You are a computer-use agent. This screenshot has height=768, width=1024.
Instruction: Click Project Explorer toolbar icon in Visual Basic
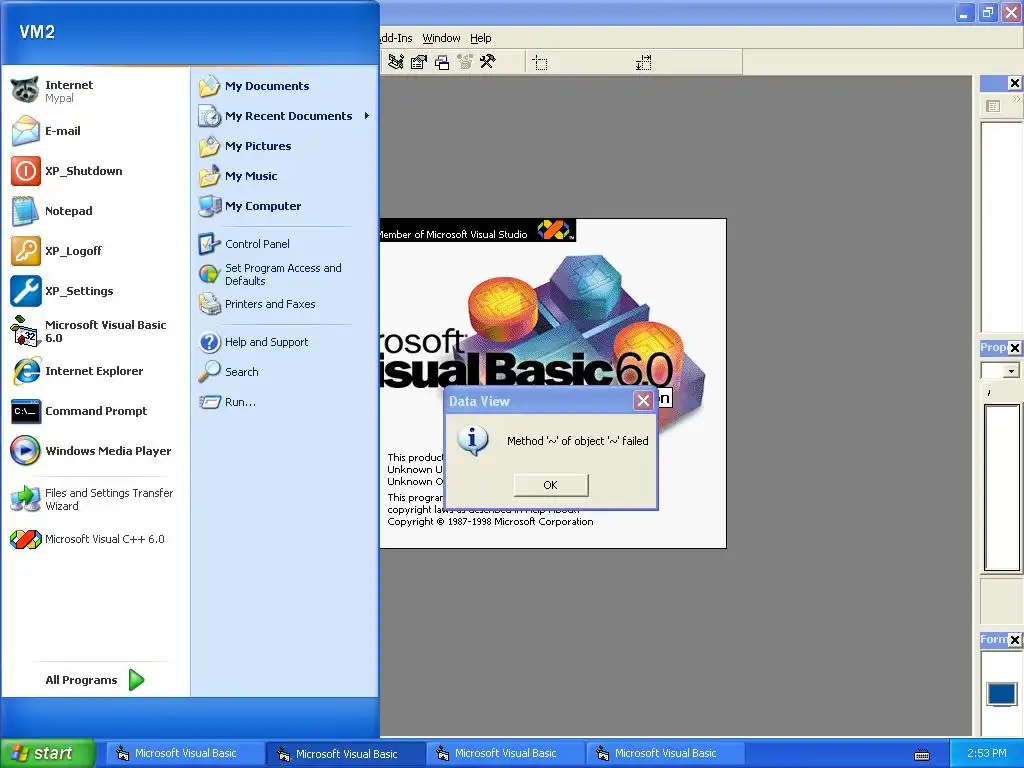coord(396,62)
